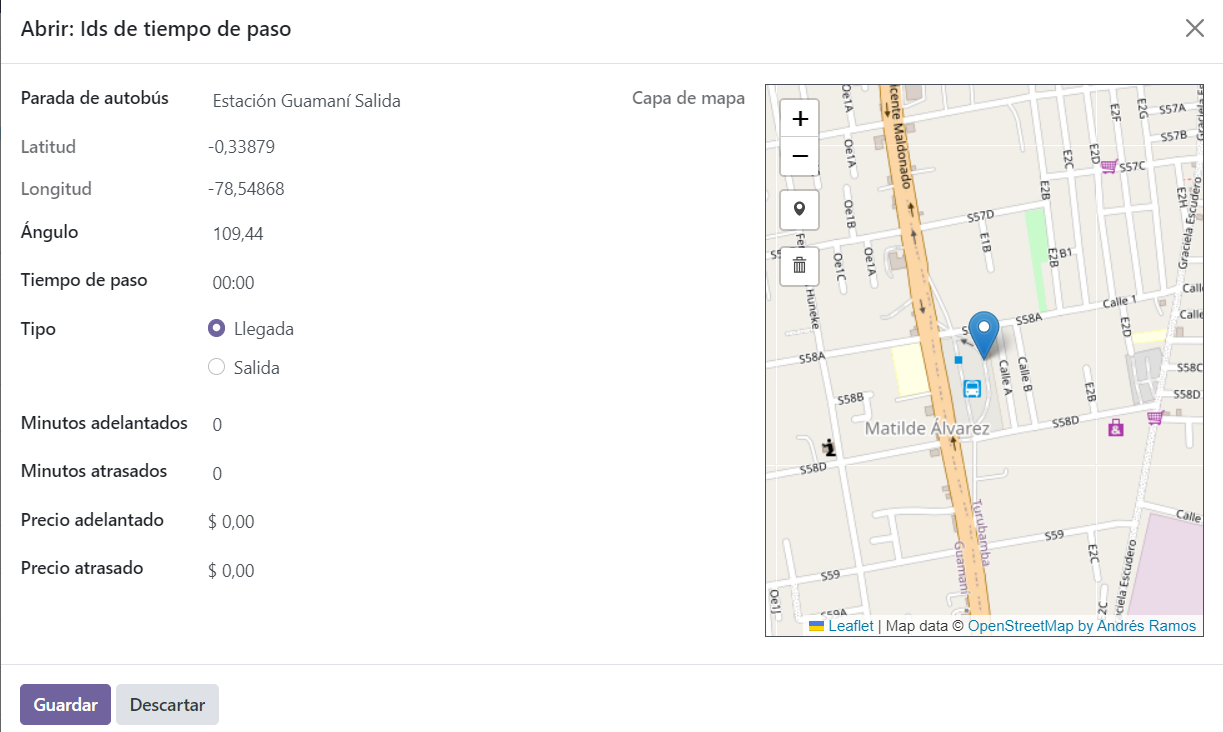Click the Longitud value -78,54868
The width and height of the screenshot is (1223, 732).
pyautogui.click(x=246, y=189)
